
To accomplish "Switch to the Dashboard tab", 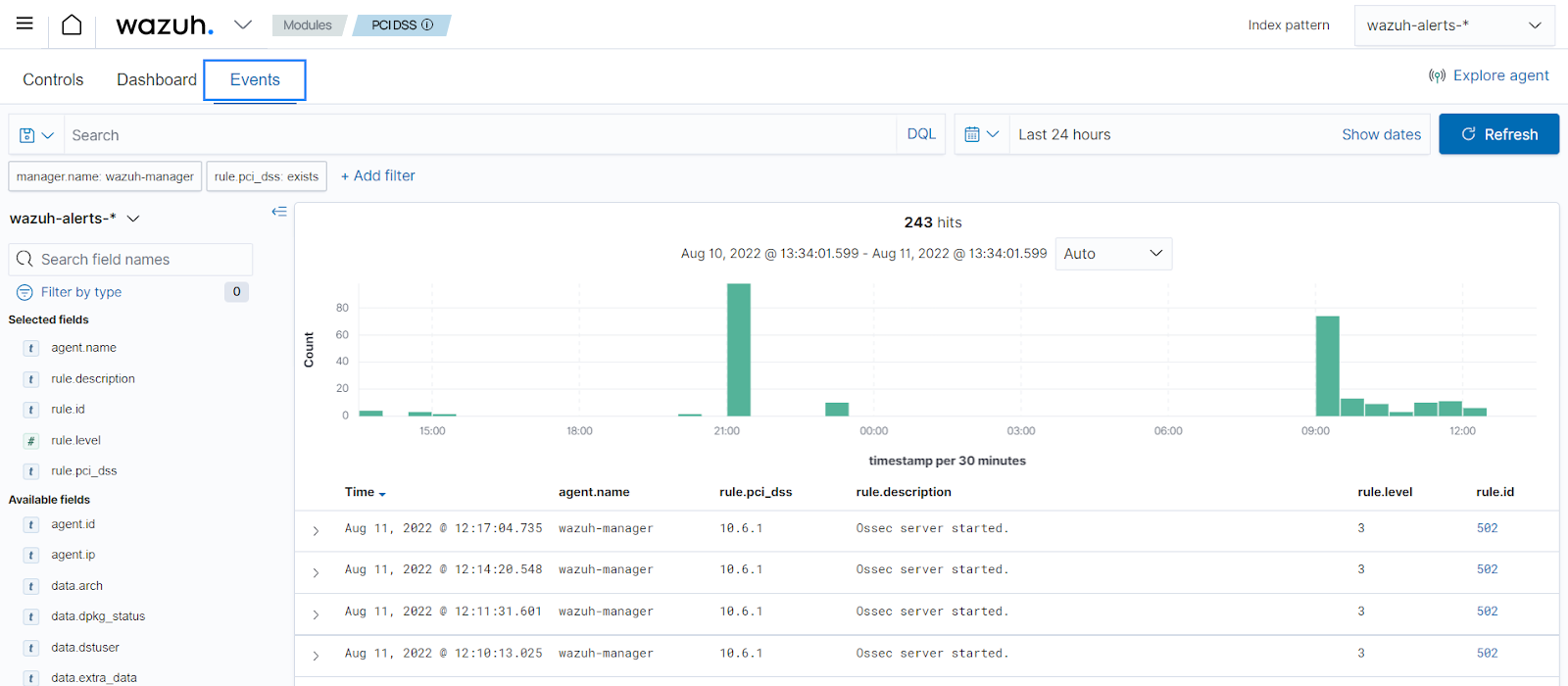I will point(156,79).
